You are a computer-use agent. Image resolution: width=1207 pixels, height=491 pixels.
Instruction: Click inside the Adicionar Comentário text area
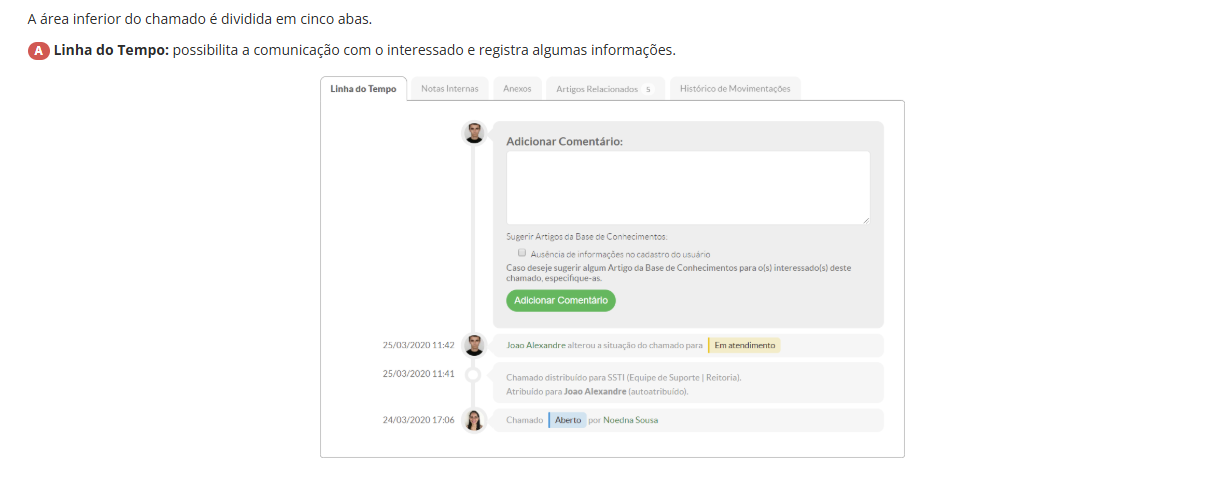tap(687, 187)
